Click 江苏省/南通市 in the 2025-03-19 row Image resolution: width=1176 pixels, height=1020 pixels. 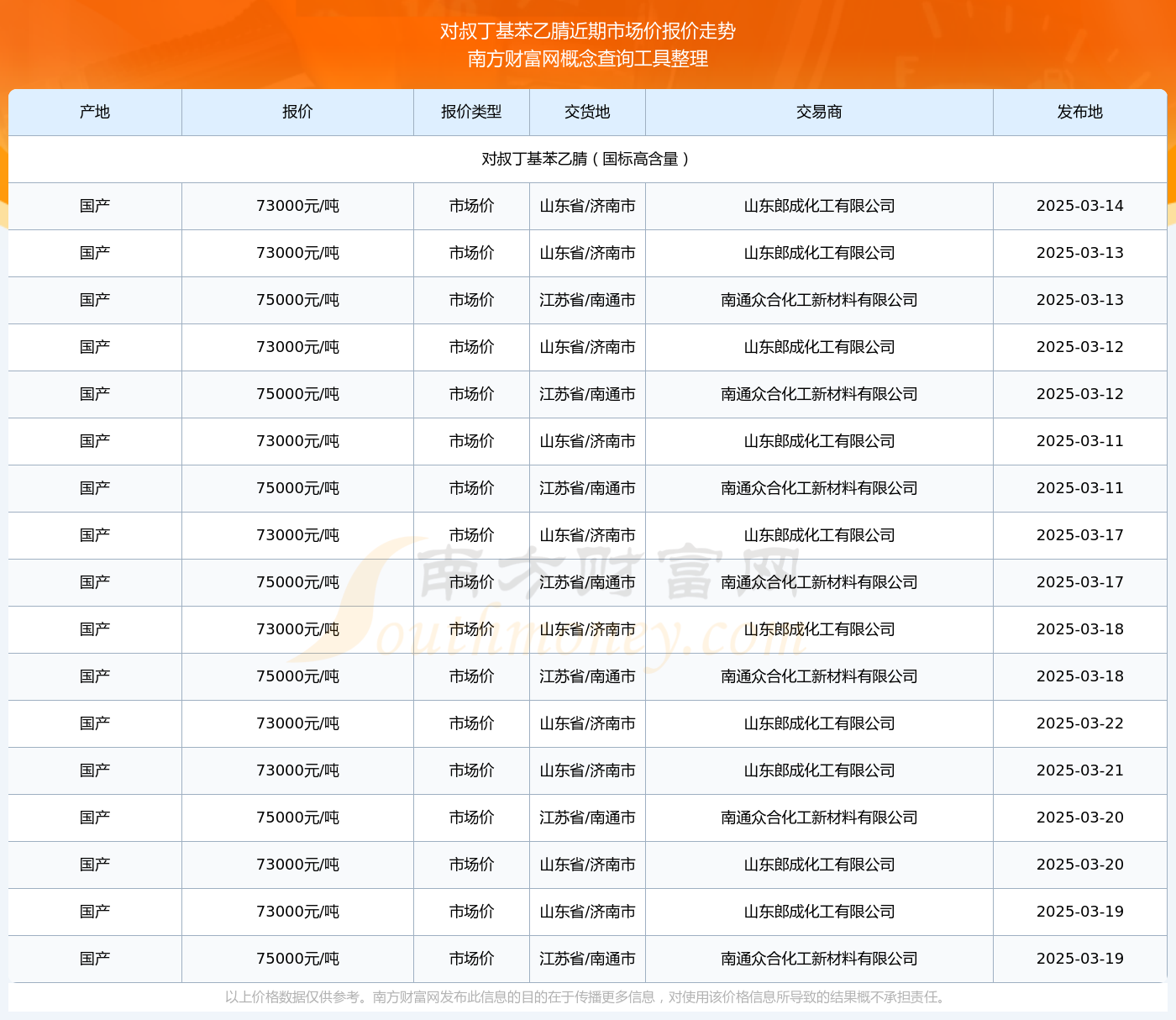[587, 959]
